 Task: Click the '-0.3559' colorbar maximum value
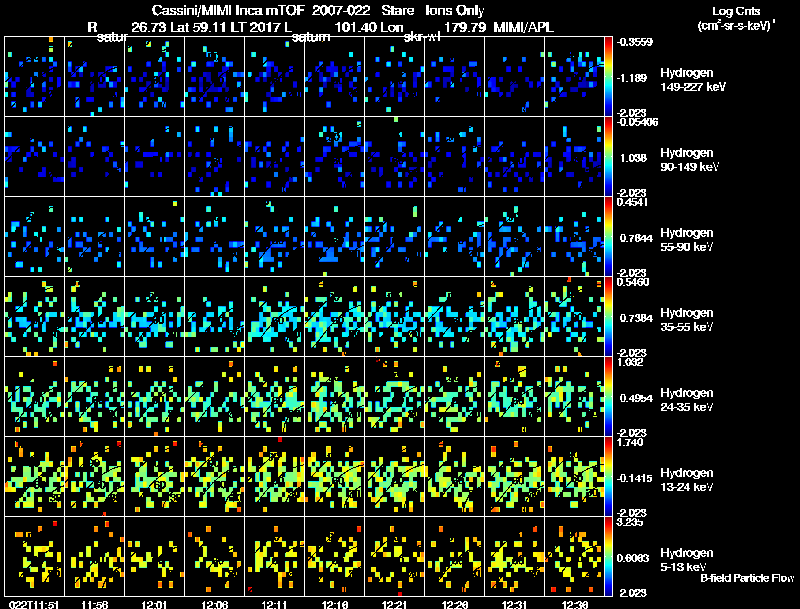[x=635, y=42]
